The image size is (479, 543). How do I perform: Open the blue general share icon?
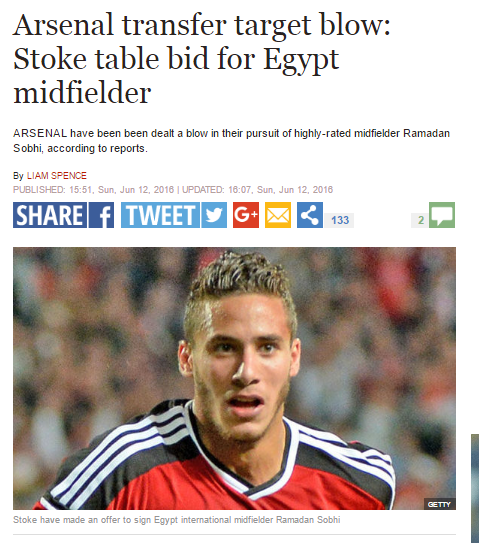[310, 215]
